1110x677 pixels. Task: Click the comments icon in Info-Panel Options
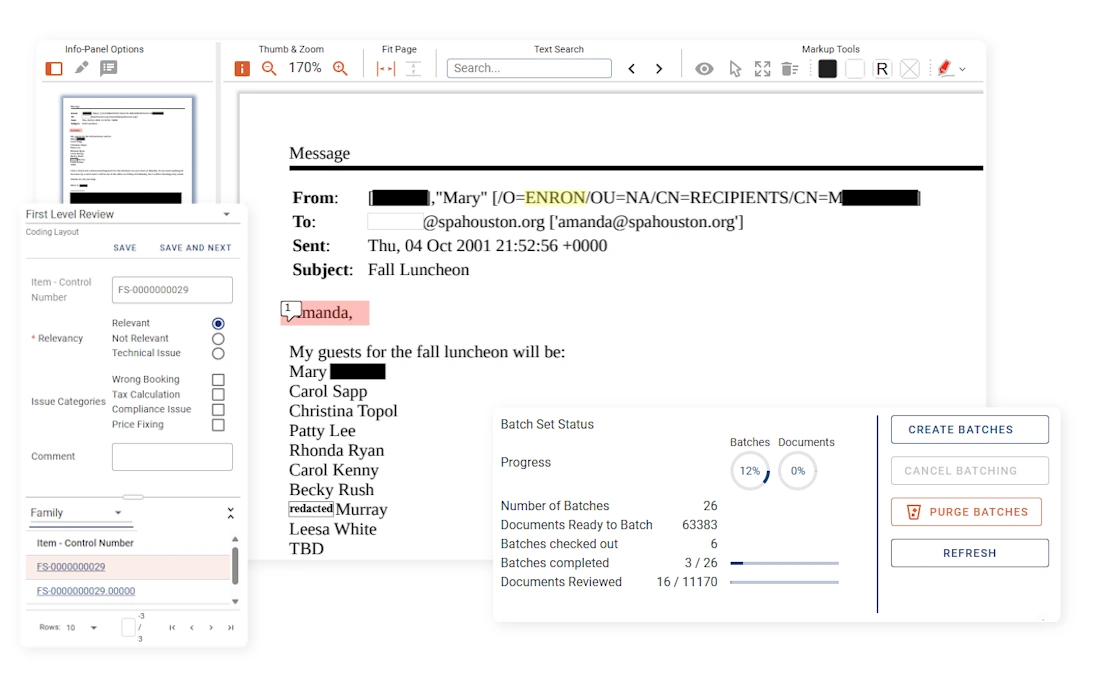tap(108, 68)
